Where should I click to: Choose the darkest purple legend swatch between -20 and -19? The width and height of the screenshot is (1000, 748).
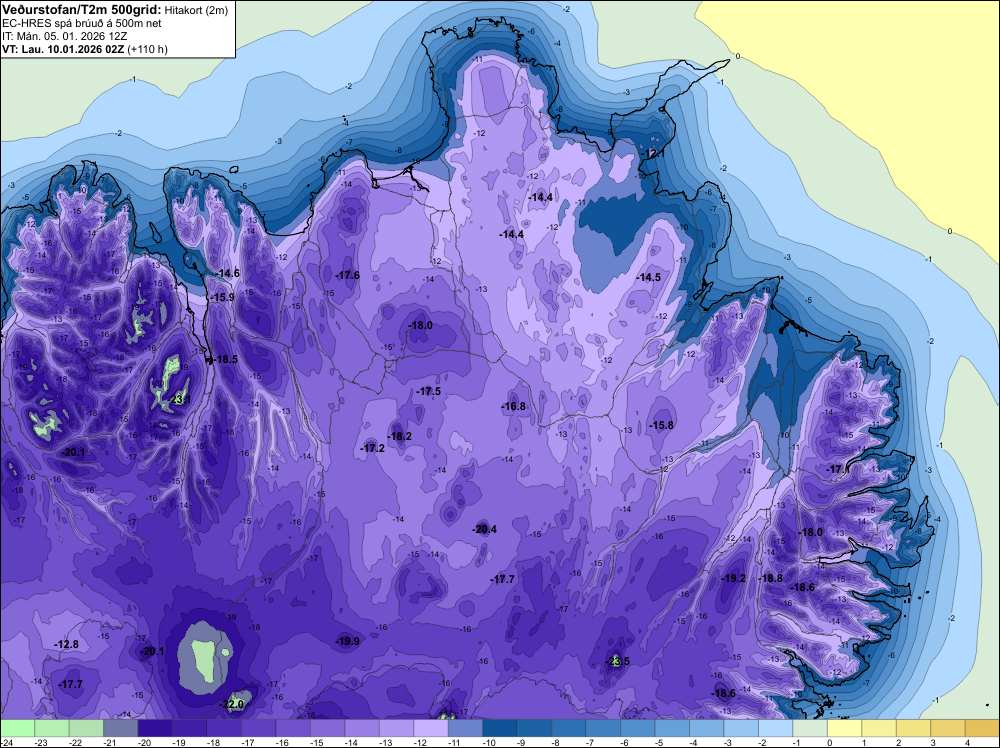coord(155,728)
